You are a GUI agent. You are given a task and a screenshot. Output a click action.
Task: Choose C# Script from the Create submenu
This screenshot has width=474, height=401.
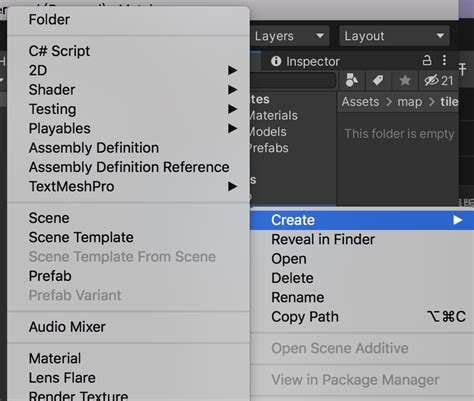click(x=128, y=51)
